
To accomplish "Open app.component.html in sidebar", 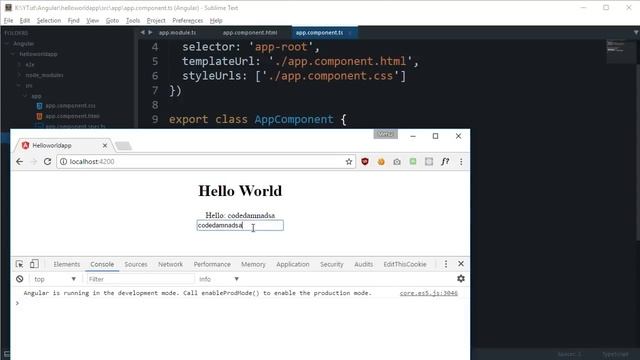I will pos(72,116).
